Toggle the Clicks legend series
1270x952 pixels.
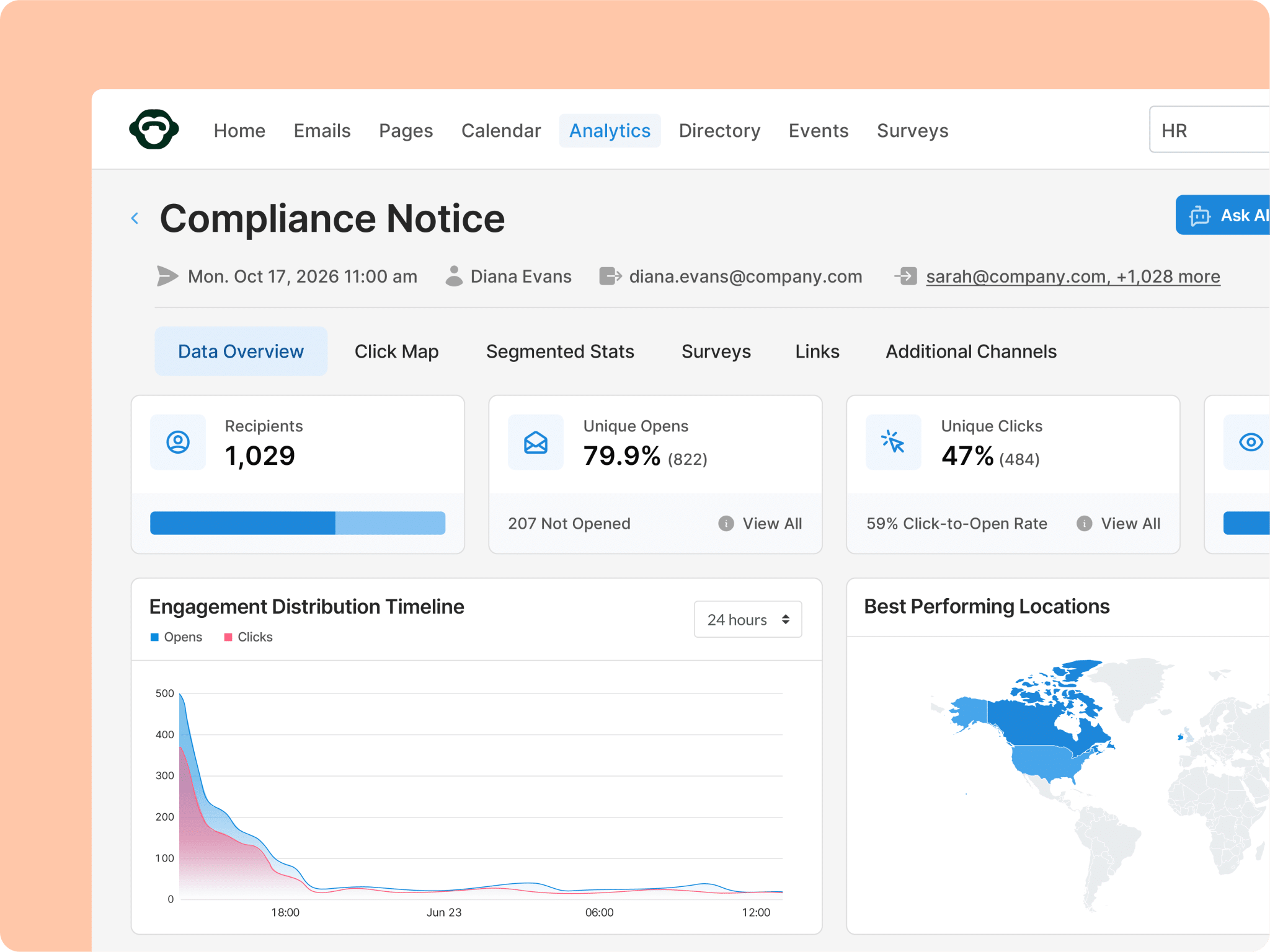248,637
